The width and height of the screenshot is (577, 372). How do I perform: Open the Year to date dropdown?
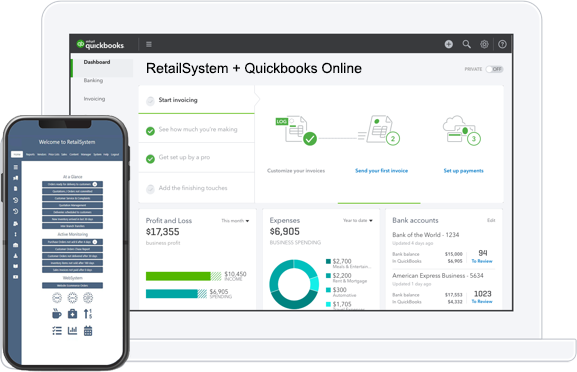click(x=358, y=220)
